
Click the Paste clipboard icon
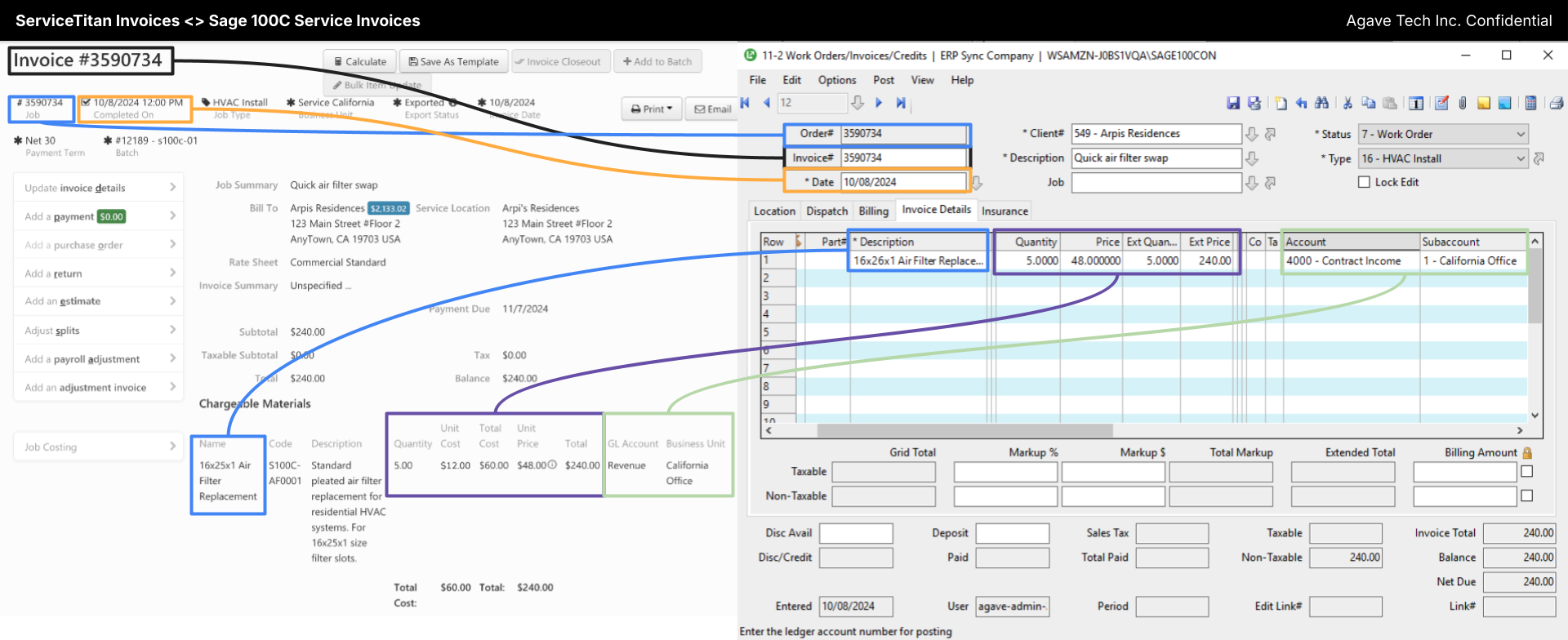[1389, 103]
